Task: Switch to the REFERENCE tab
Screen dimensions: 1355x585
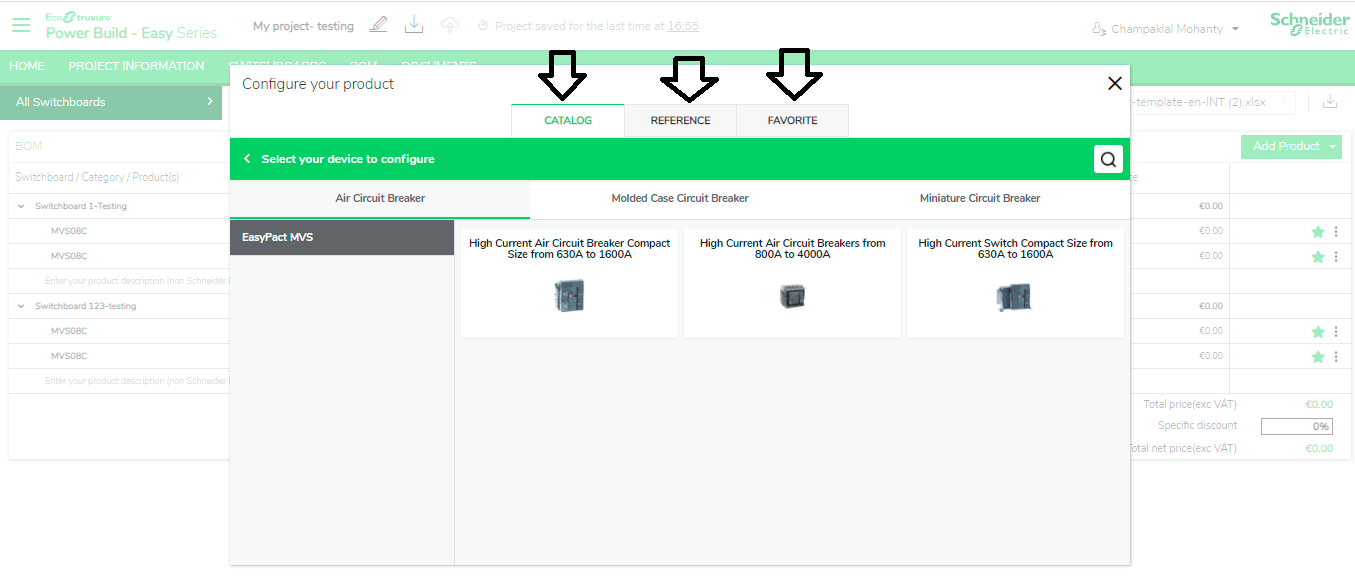Action: click(680, 120)
